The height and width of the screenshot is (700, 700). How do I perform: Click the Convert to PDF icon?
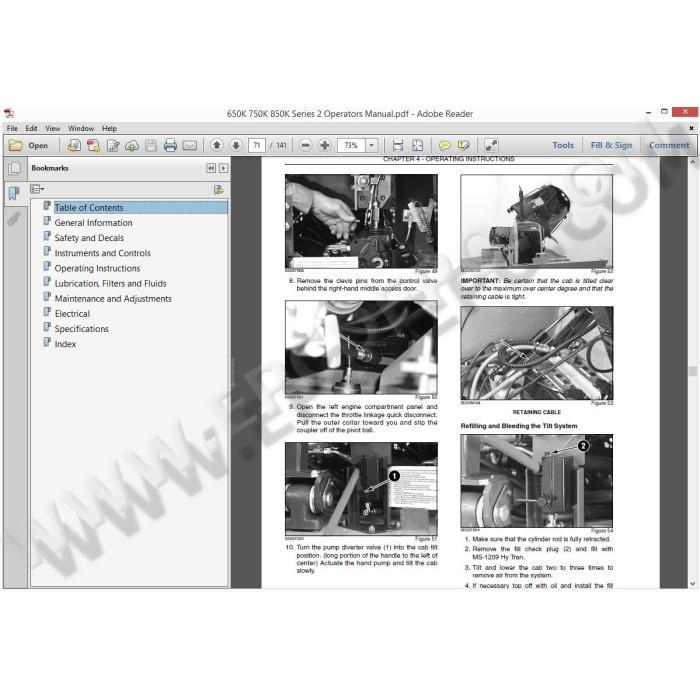(x=93, y=146)
